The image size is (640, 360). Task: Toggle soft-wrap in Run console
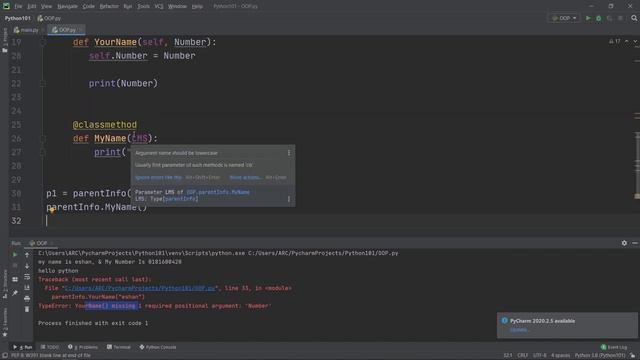pos(27,277)
